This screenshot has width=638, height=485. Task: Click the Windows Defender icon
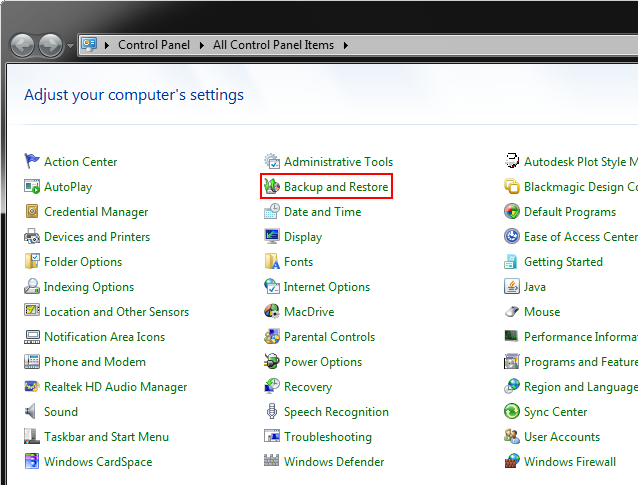272,462
